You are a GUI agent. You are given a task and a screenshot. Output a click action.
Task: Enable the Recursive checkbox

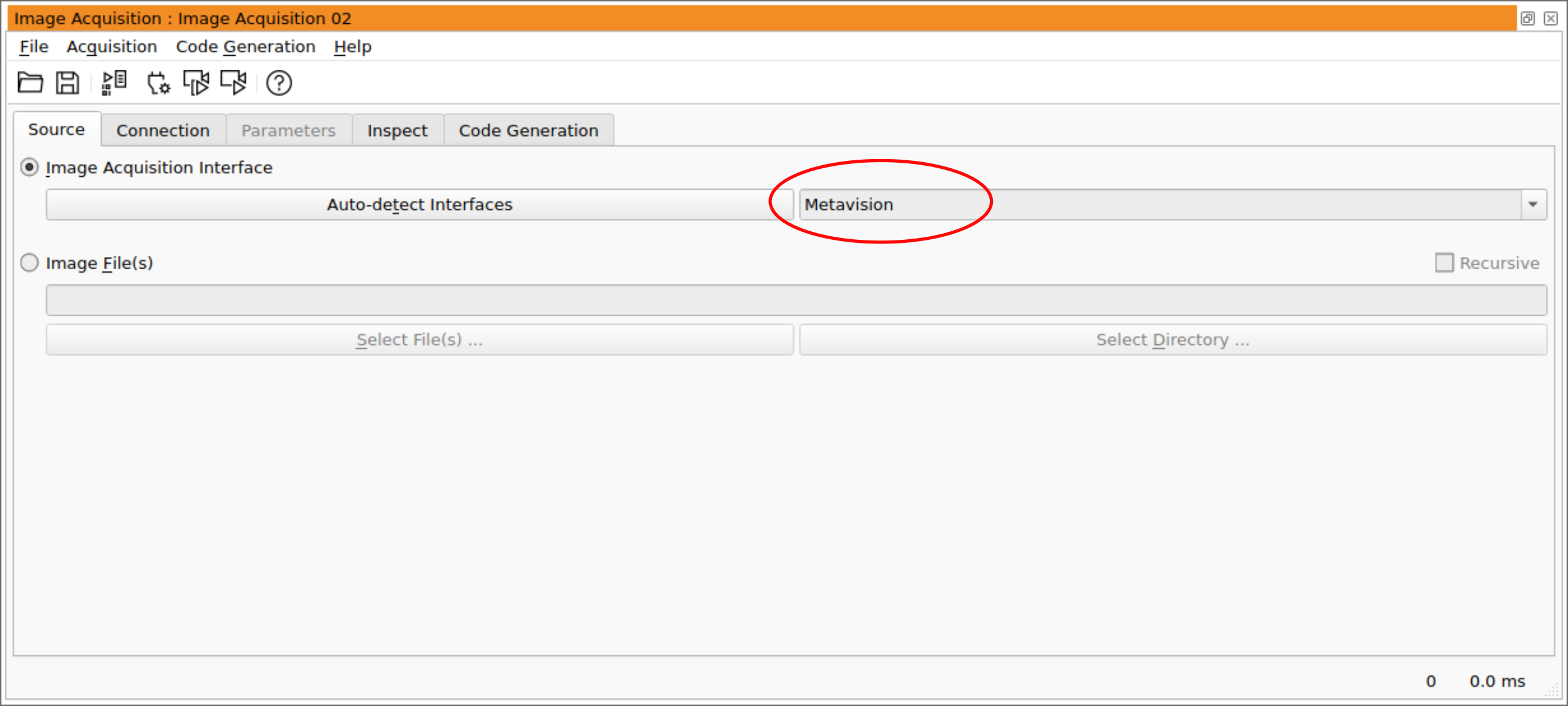[1444, 262]
